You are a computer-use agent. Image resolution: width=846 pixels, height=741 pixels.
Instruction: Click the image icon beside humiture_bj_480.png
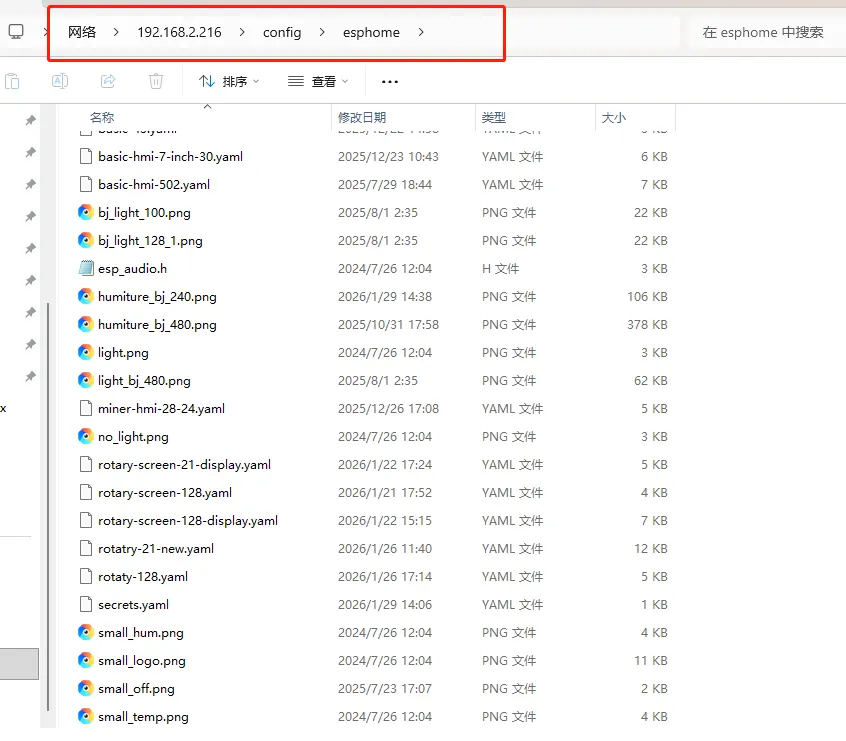point(86,325)
